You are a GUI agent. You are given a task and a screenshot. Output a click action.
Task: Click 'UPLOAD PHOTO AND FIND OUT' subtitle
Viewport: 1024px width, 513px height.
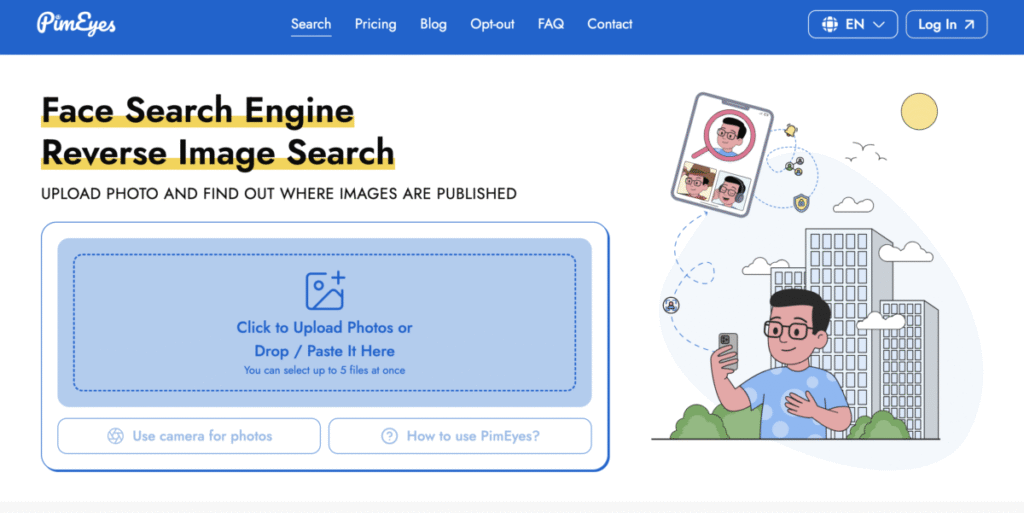[x=279, y=194]
